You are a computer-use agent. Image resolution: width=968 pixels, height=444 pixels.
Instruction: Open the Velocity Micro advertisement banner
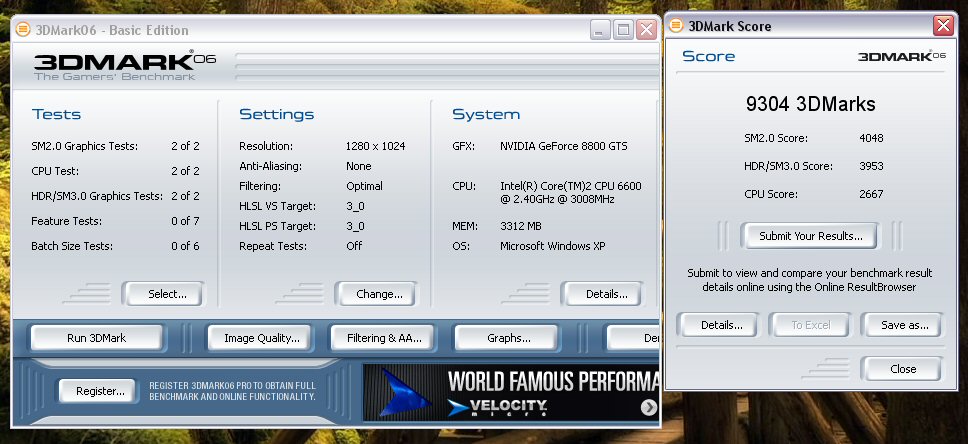tap(511, 393)
